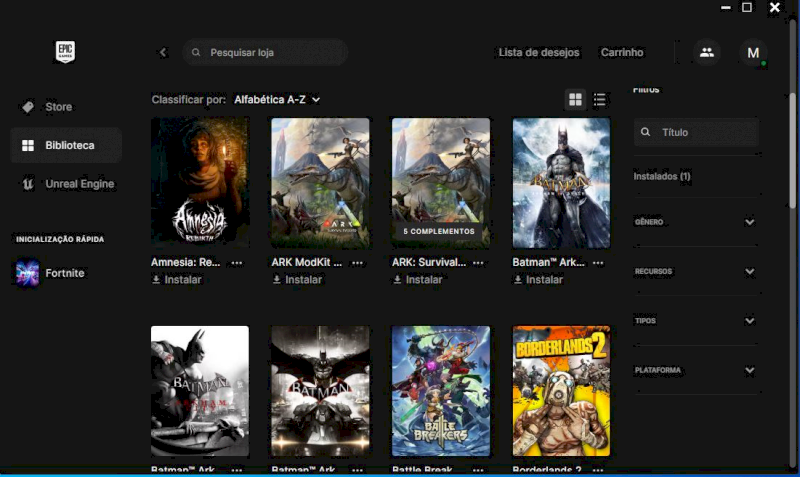Open Lista de desejos link

539,53
